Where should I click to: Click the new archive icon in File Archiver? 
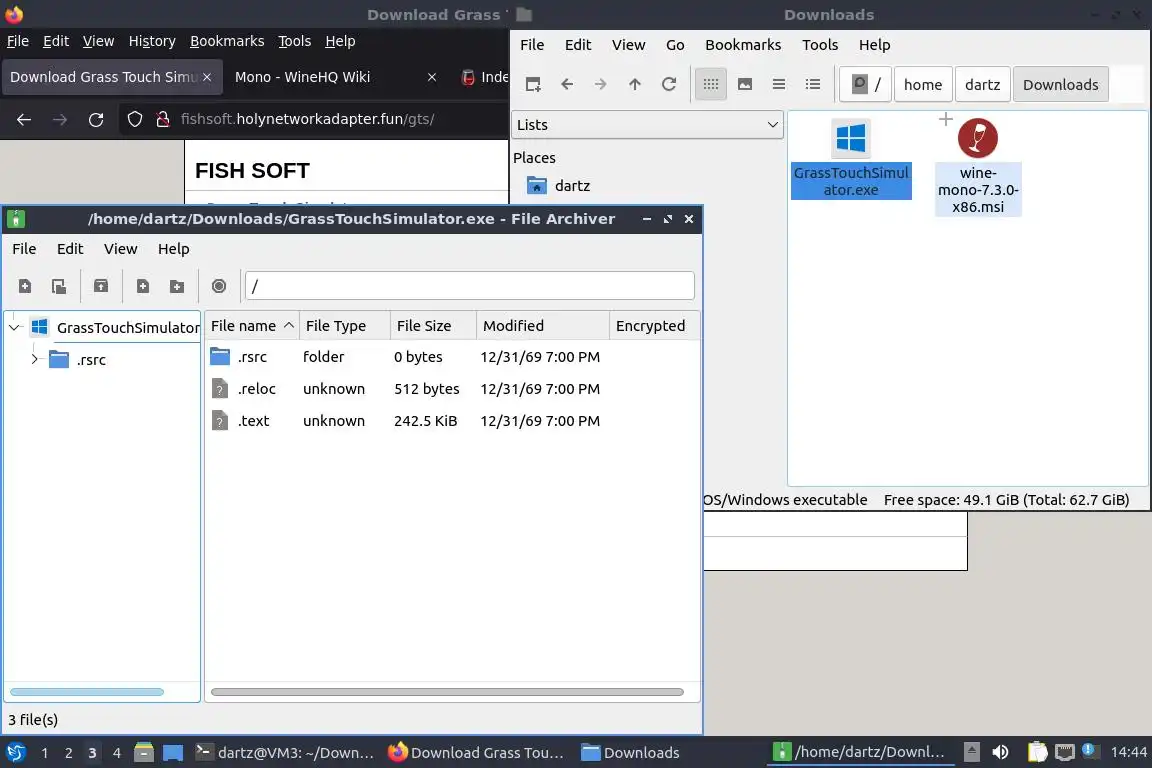[25, 286]
